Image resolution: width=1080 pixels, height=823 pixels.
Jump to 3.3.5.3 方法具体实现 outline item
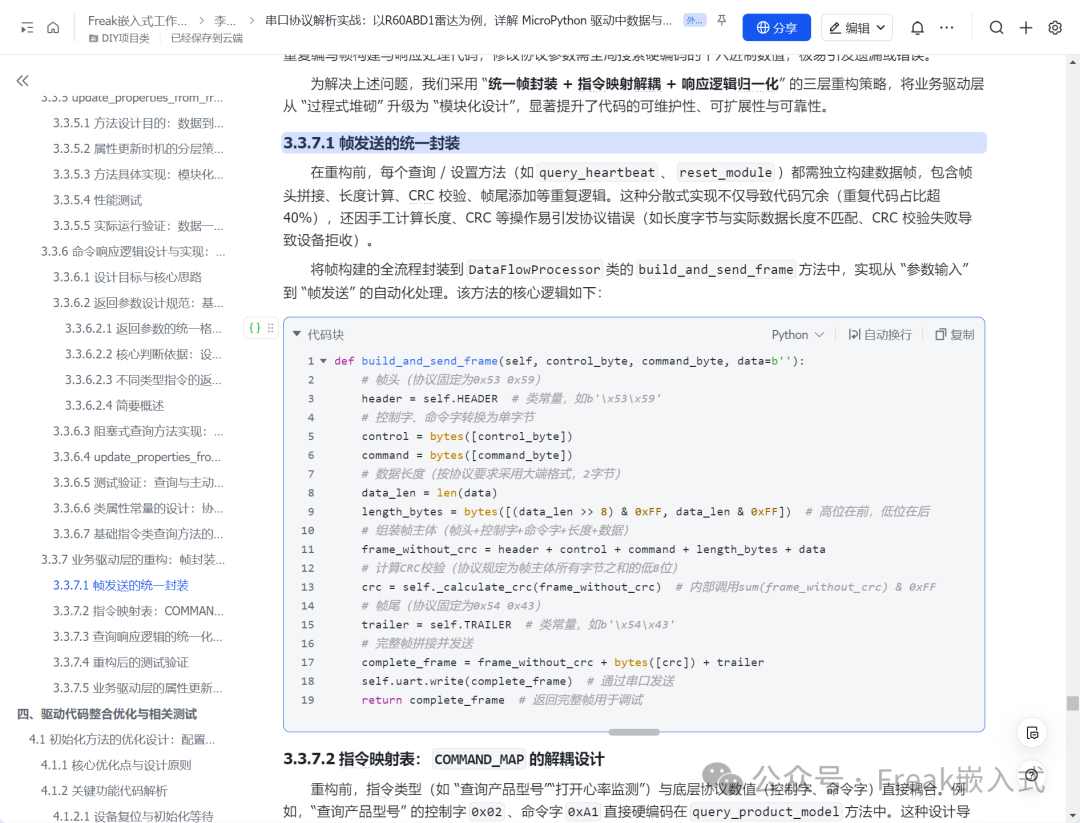(138, 174)
